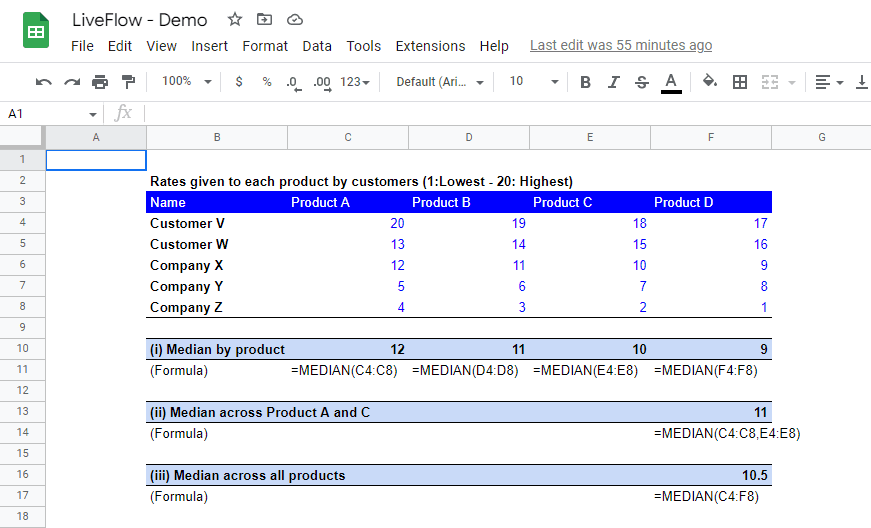Open the font size 10 dropdown
This screenshot has height=528, width=871.
coord(533,82)
